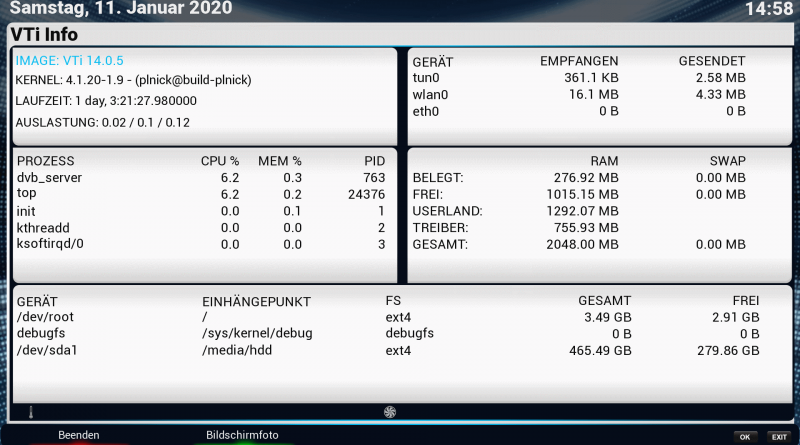800x445 pixels.
Task: Click the init process name
Action: click(26, 211)
